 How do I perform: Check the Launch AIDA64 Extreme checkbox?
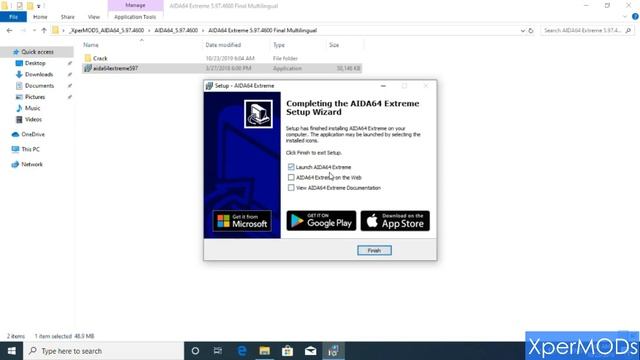click(x=291, y=167)
